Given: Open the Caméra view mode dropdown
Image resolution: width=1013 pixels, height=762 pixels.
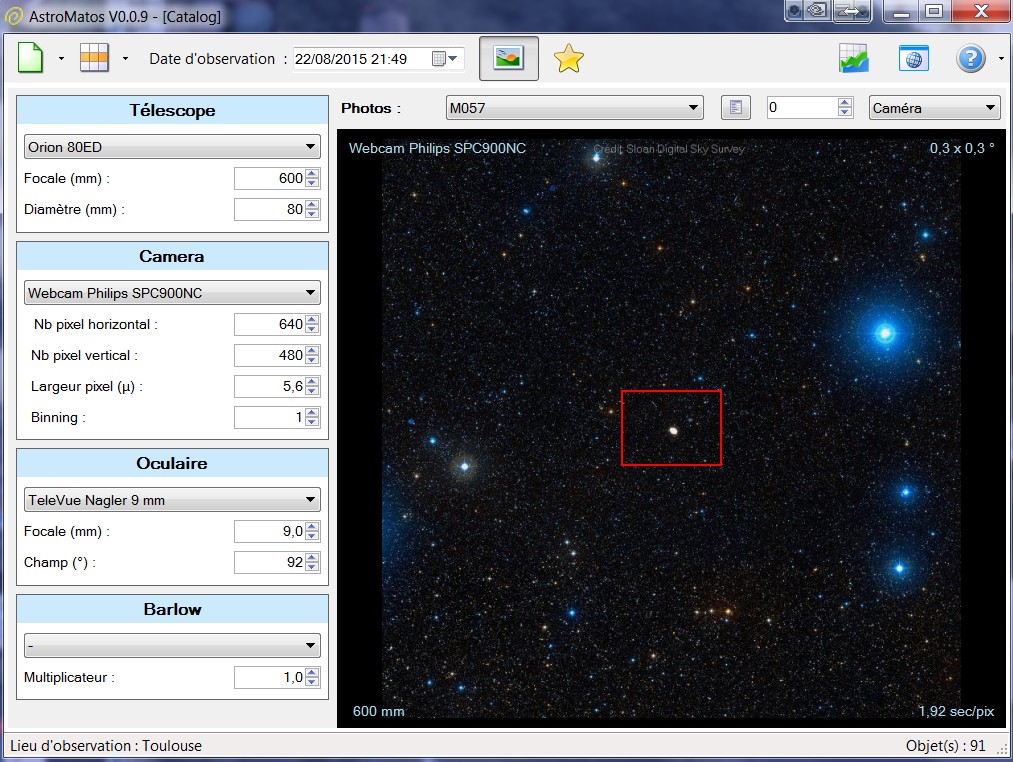Looking at the screenshot, I should 934,108.
